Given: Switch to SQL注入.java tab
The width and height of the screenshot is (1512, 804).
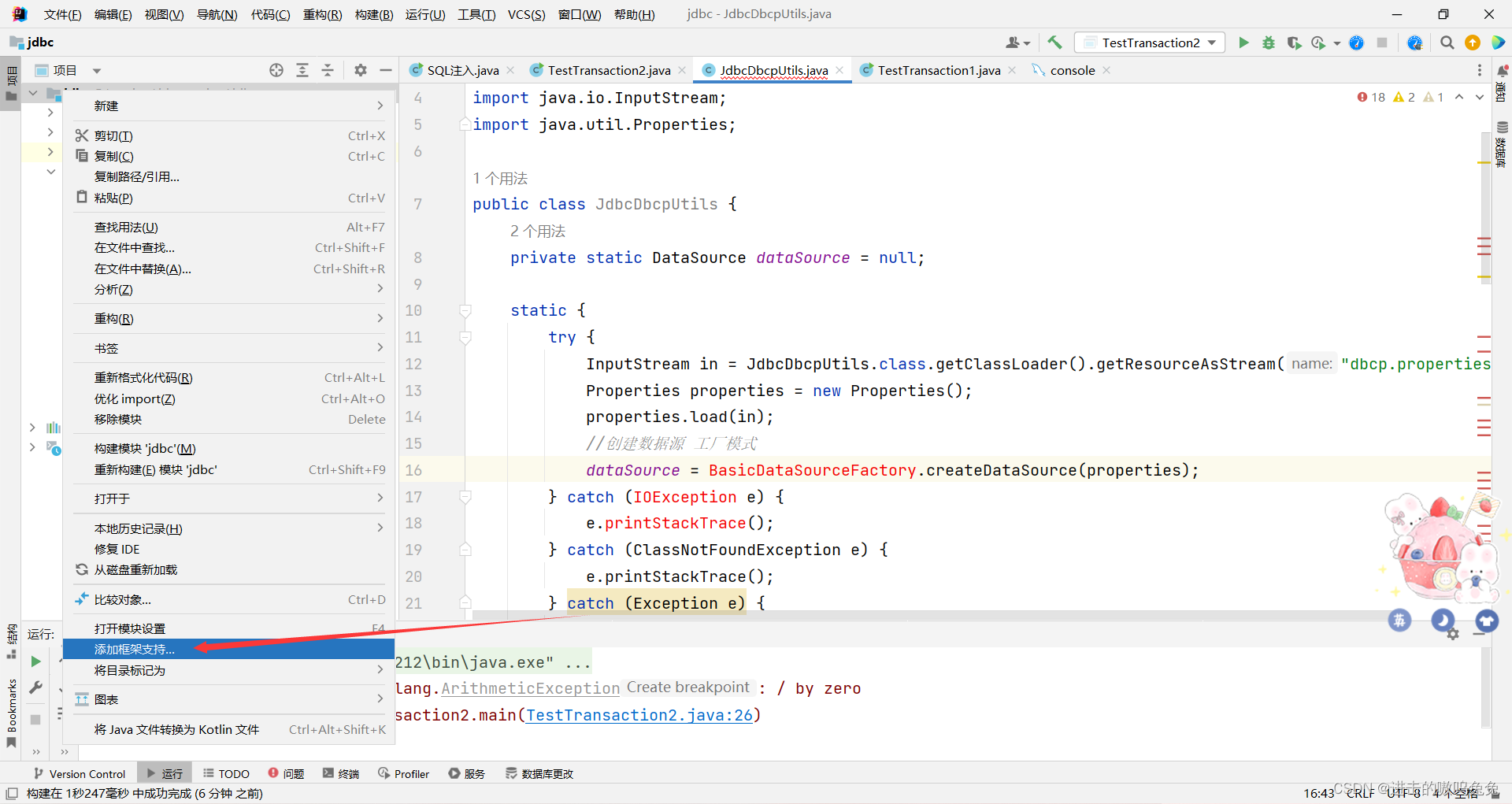Looking at the screenshot, I should point(463,70).
